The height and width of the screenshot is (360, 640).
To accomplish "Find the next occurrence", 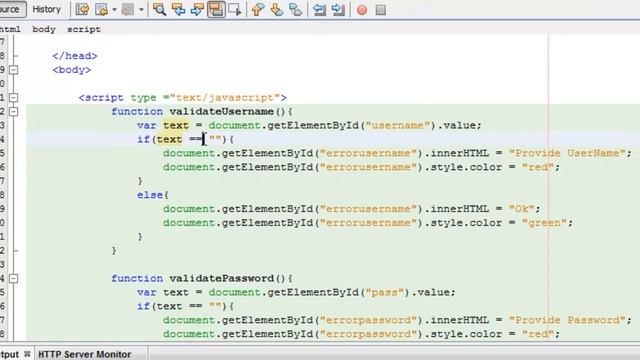I will pos(197,9).
